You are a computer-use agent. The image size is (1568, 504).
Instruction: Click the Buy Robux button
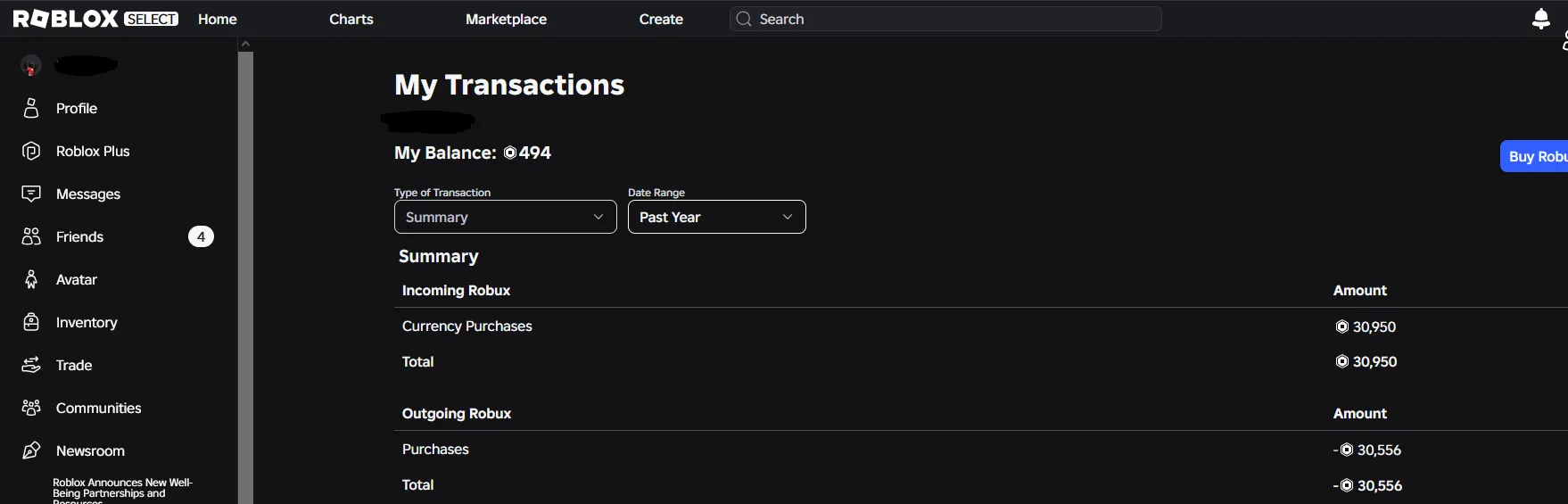click(x=1534, y=156)
